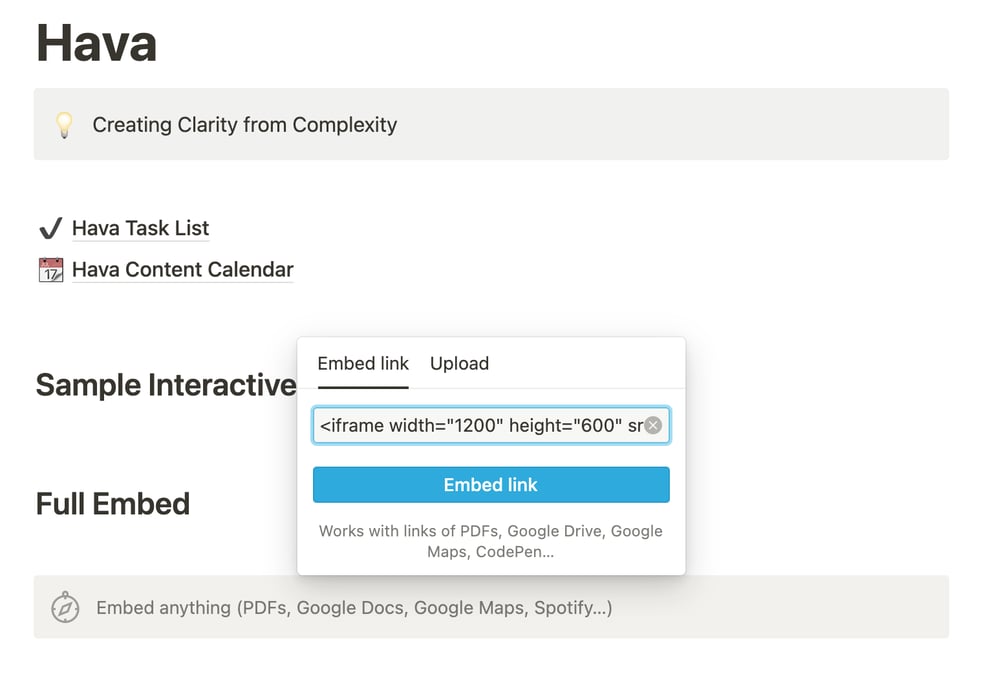Click the PDFs and Google Drive help text
The image size is (988, 676).
(490, 541)
